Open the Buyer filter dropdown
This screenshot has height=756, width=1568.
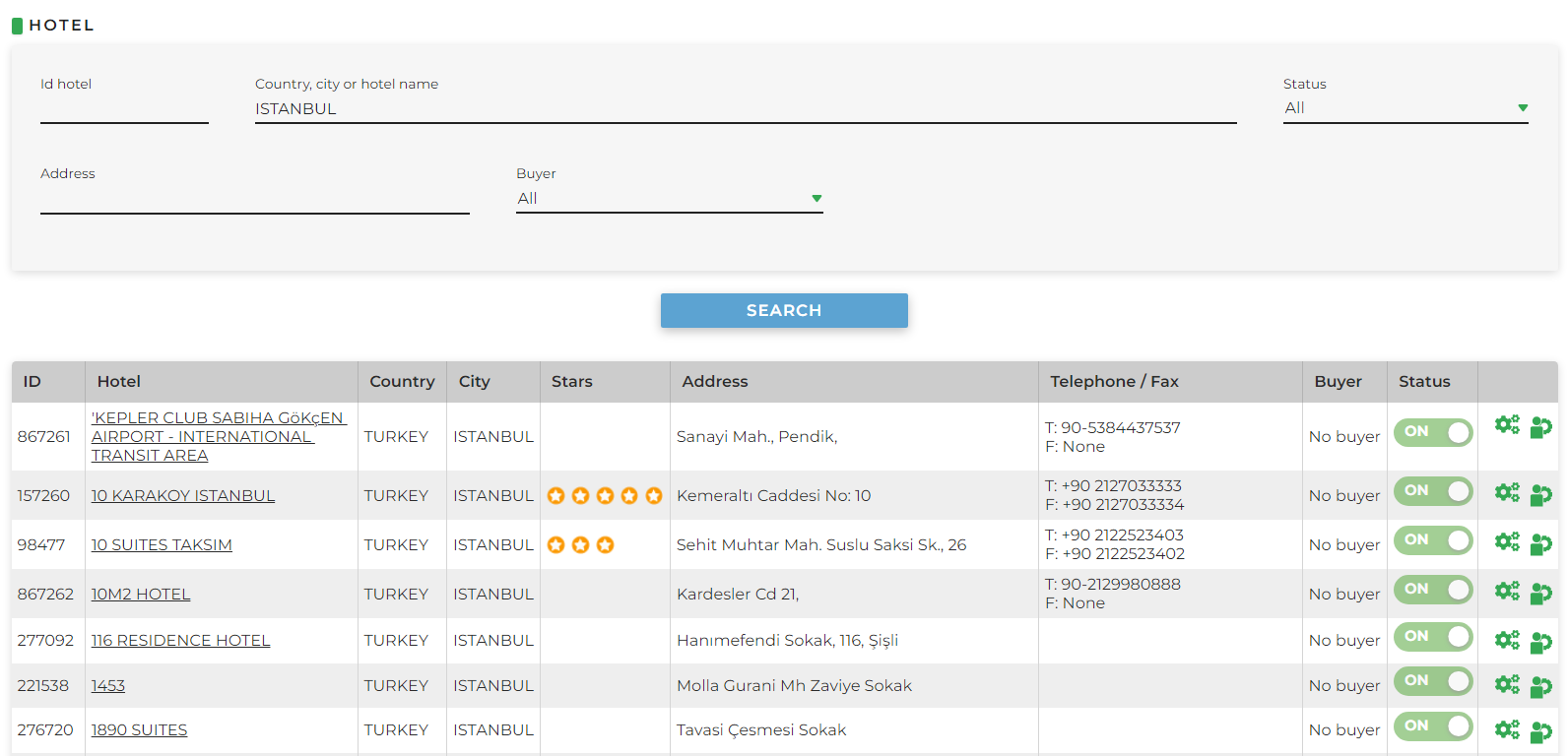pos(670,199)
